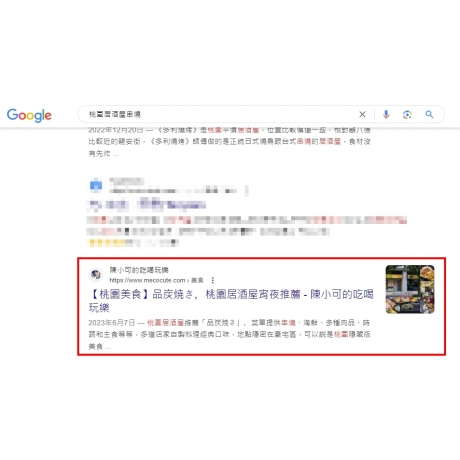Screen dimensions: 460x460
Task: Click the snippet dated 2022年12月20日
Action: coord(229,142)
